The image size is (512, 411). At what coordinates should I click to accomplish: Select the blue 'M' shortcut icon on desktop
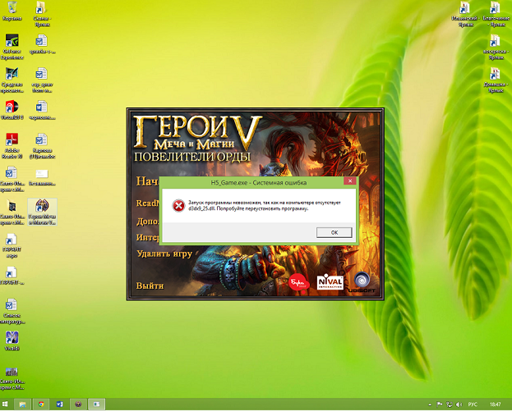[12, 341]
